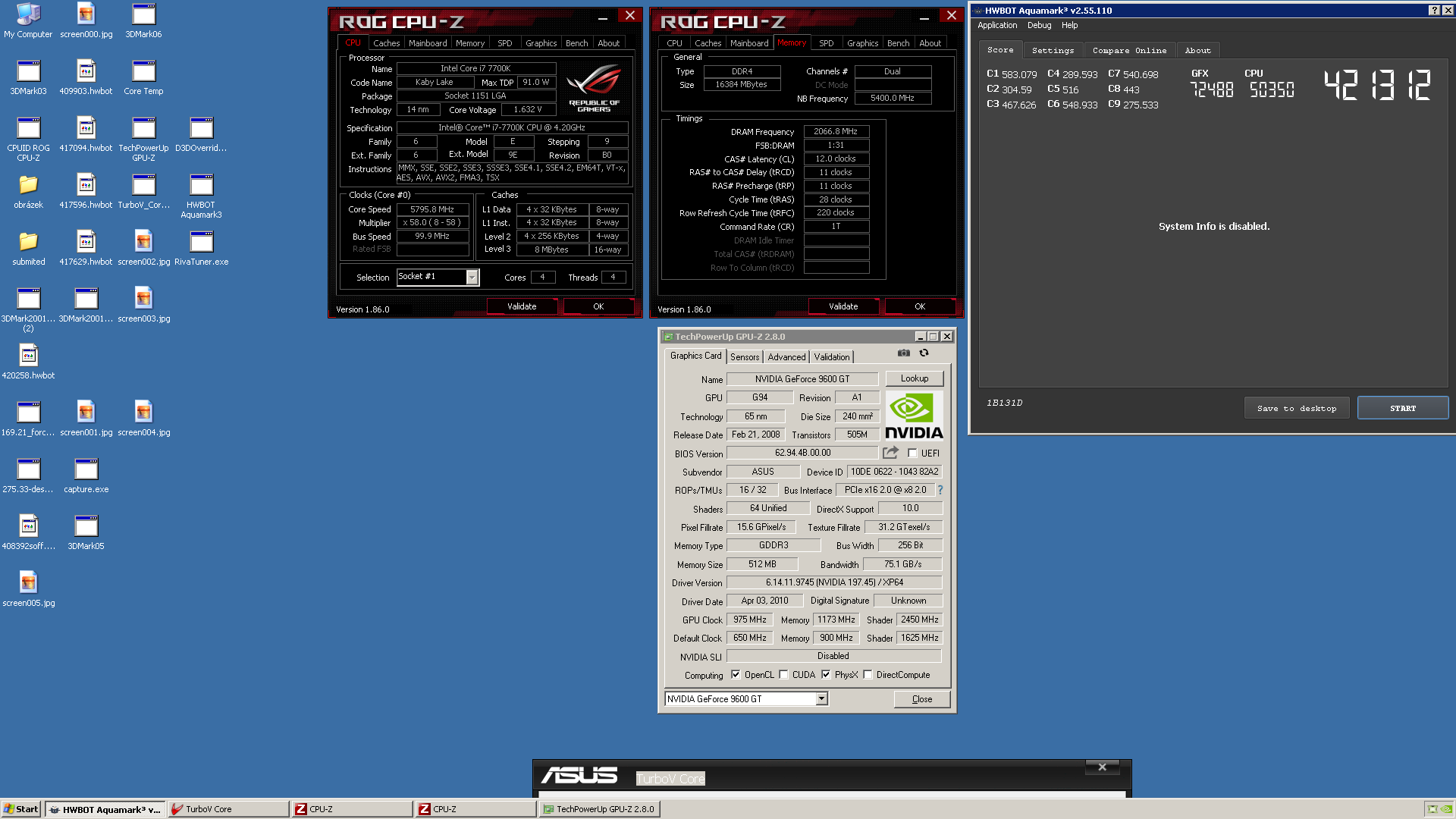This screenshot has height=819, width=1456.
Task: Expand the NVIDIA GeForce 9600 GT dropdown
Action: pos(821,699)
